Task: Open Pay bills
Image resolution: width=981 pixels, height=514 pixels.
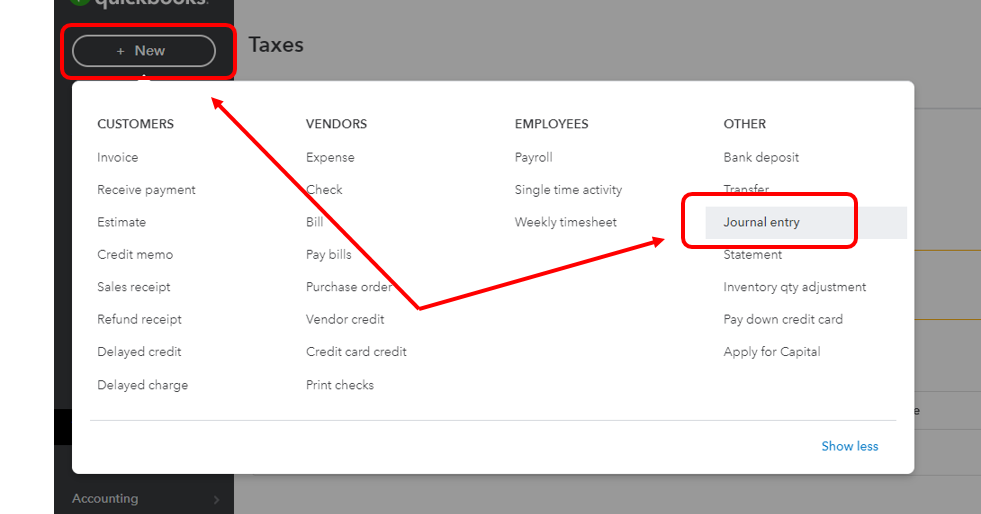Action: [x=328, y=254]
